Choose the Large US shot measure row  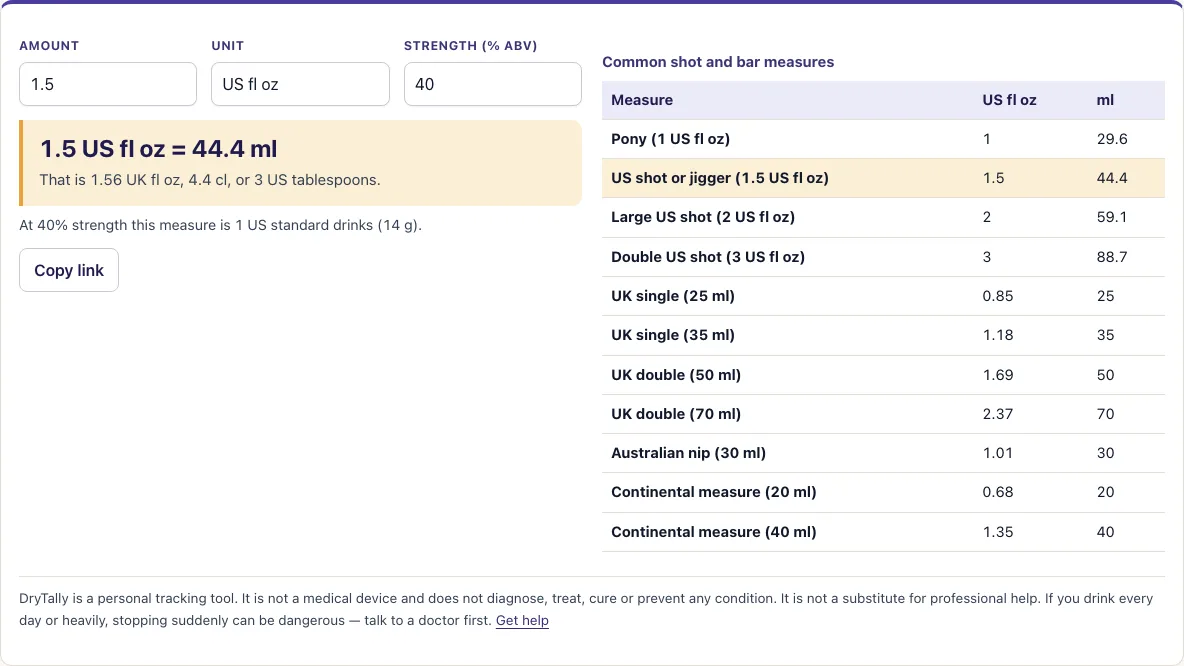(x=883, y=217)
